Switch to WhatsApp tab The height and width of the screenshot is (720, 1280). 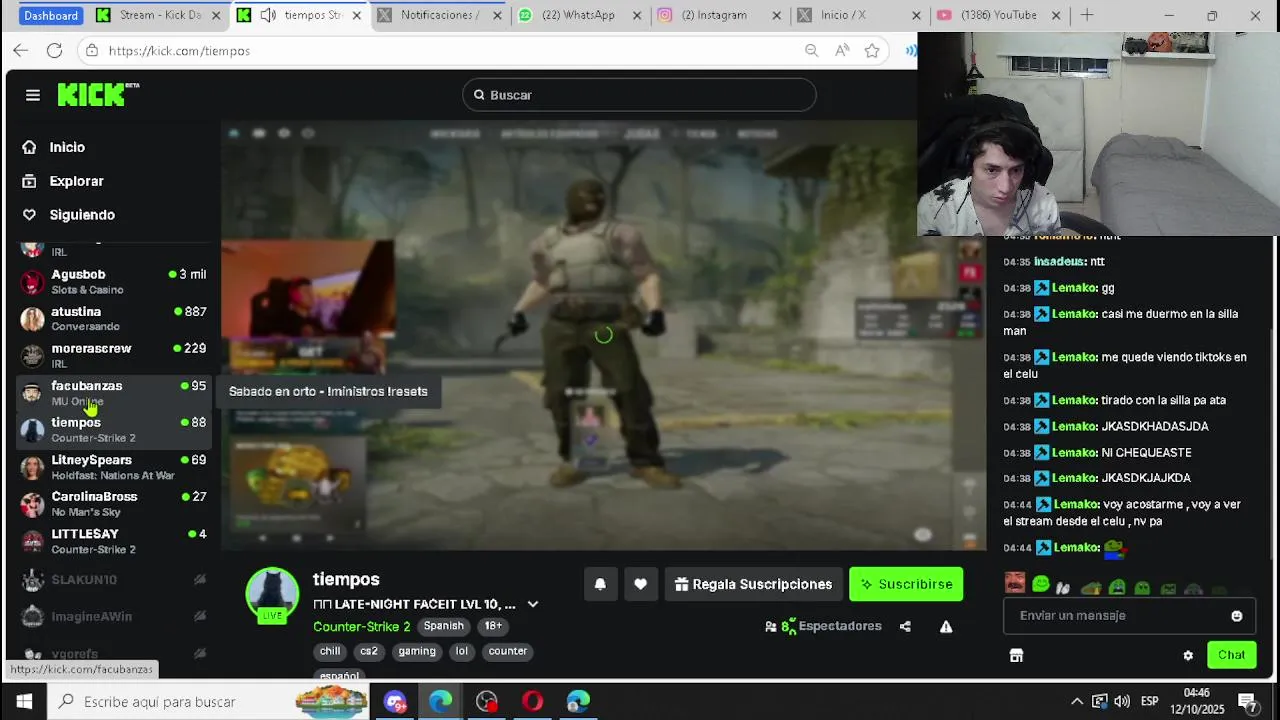pyautogui.click(x=578, y=15)
